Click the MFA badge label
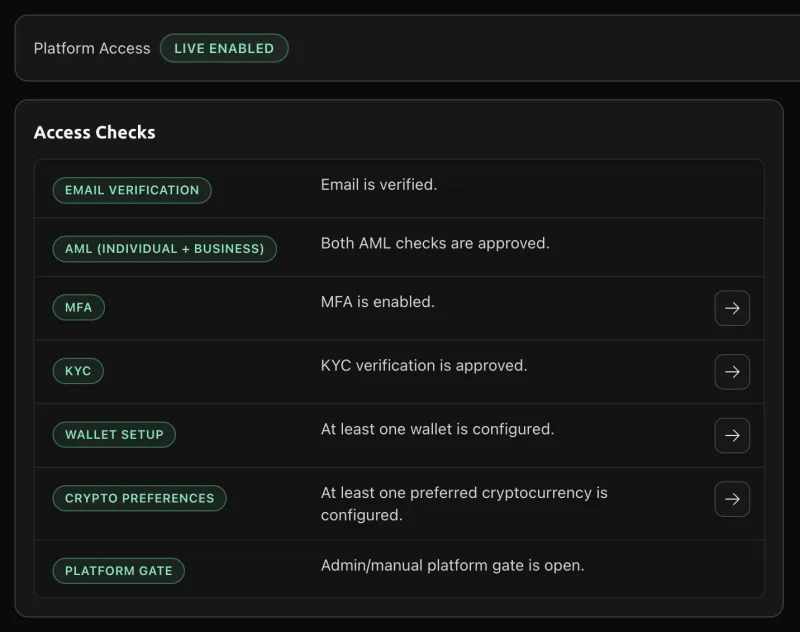 (x=78, y=307)
